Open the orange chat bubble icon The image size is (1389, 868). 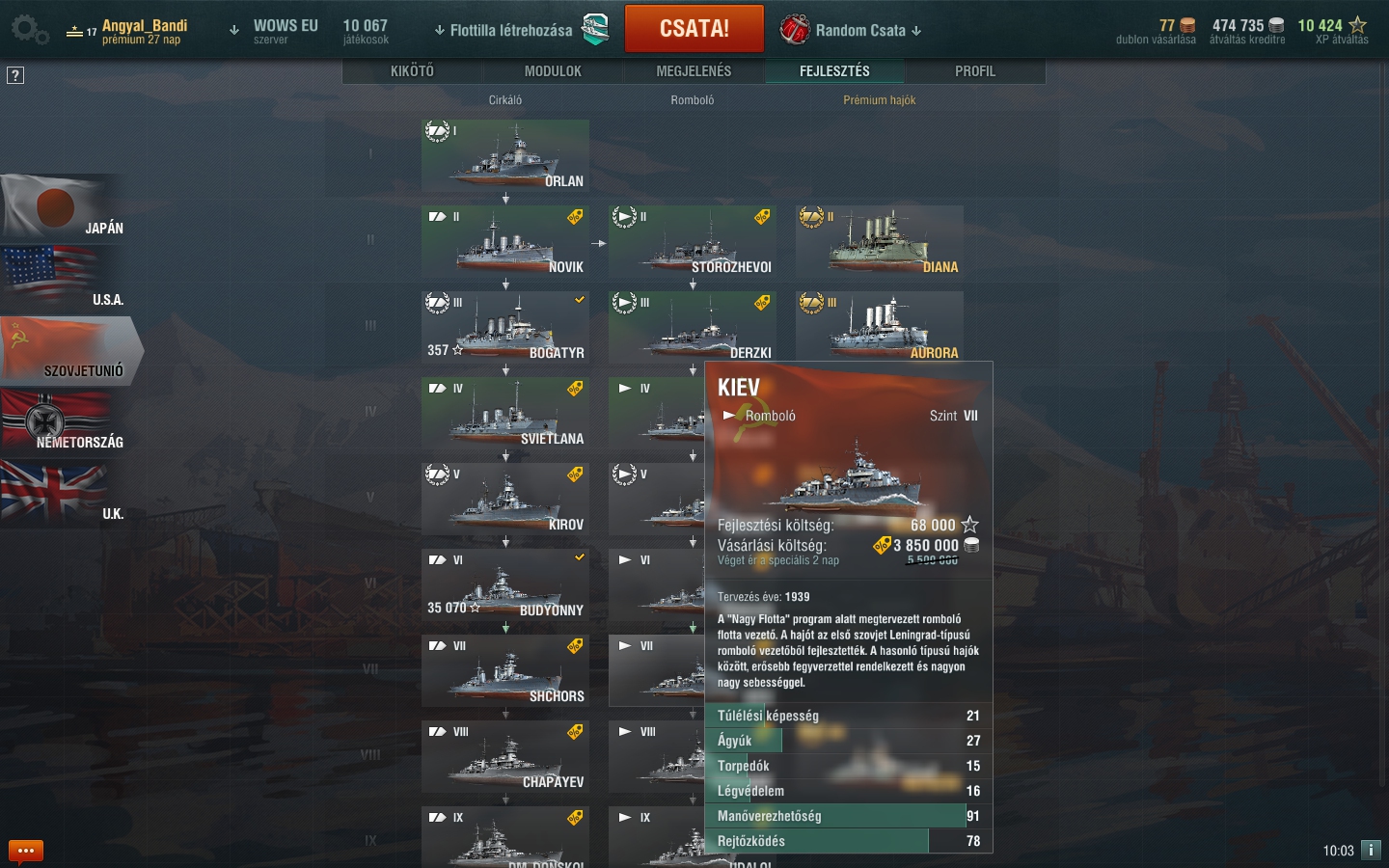coord(26,851)
